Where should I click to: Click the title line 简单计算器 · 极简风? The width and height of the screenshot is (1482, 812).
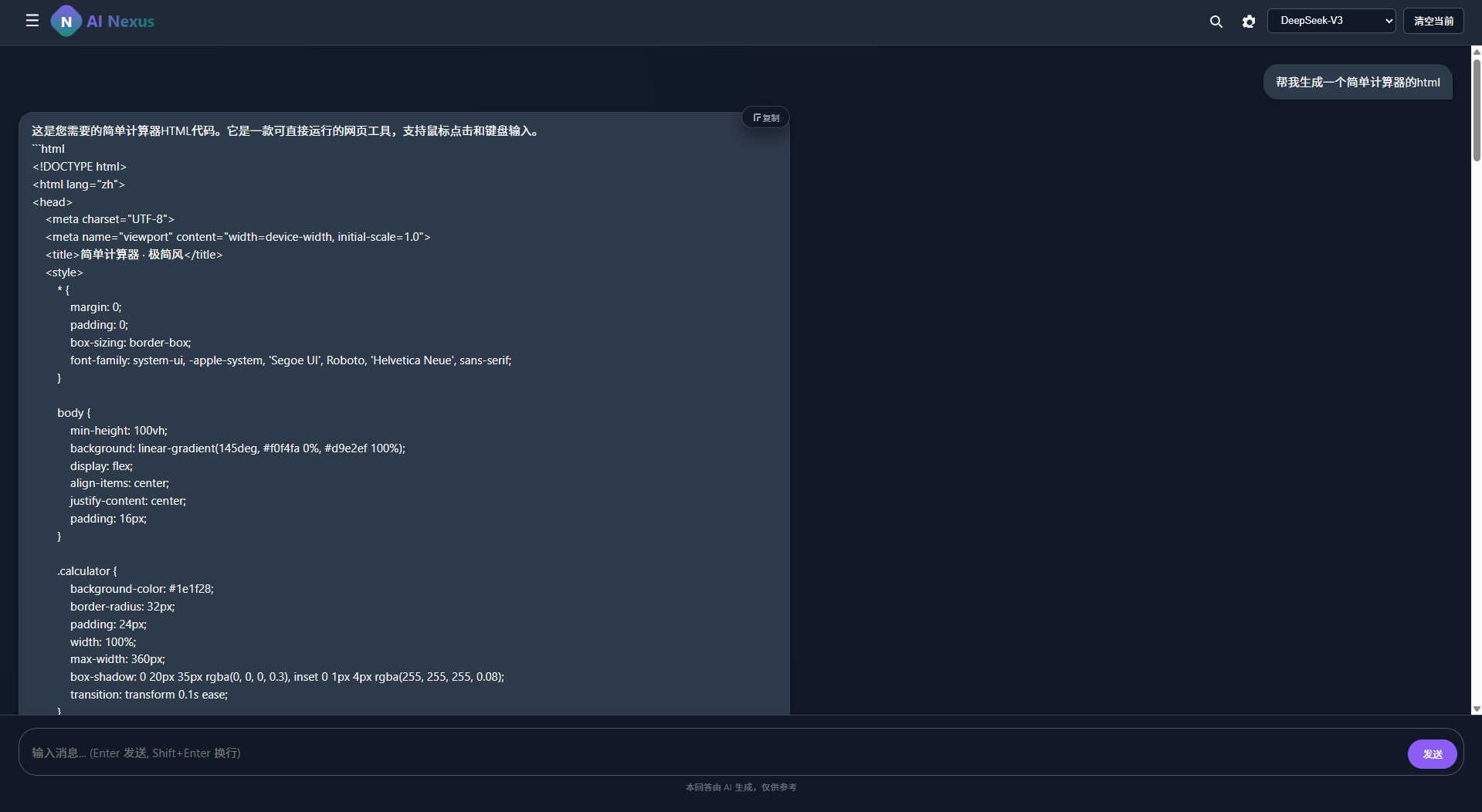pos(134,255)
